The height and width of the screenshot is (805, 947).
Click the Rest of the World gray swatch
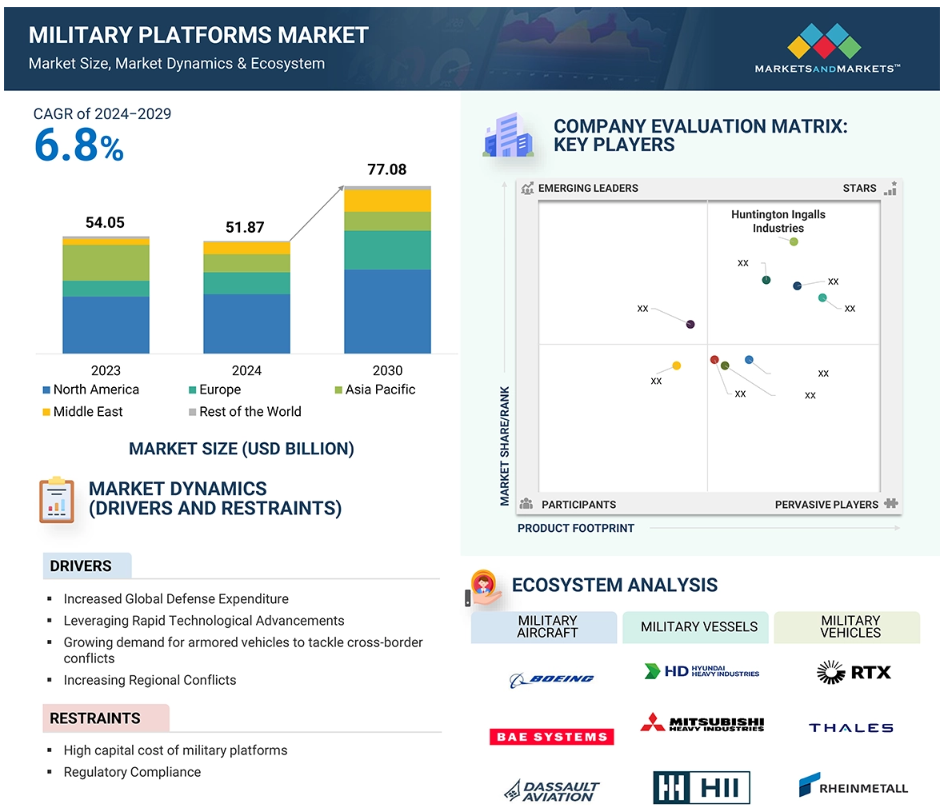pos(192,412)
